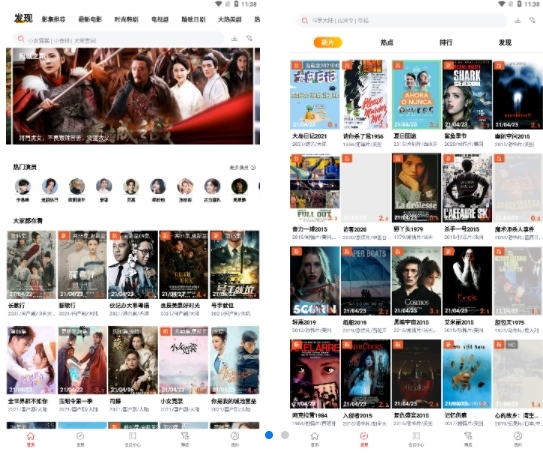The image size is (543, 456).
Task: Open the Ahora o Nunca poster
Action: 417,95
